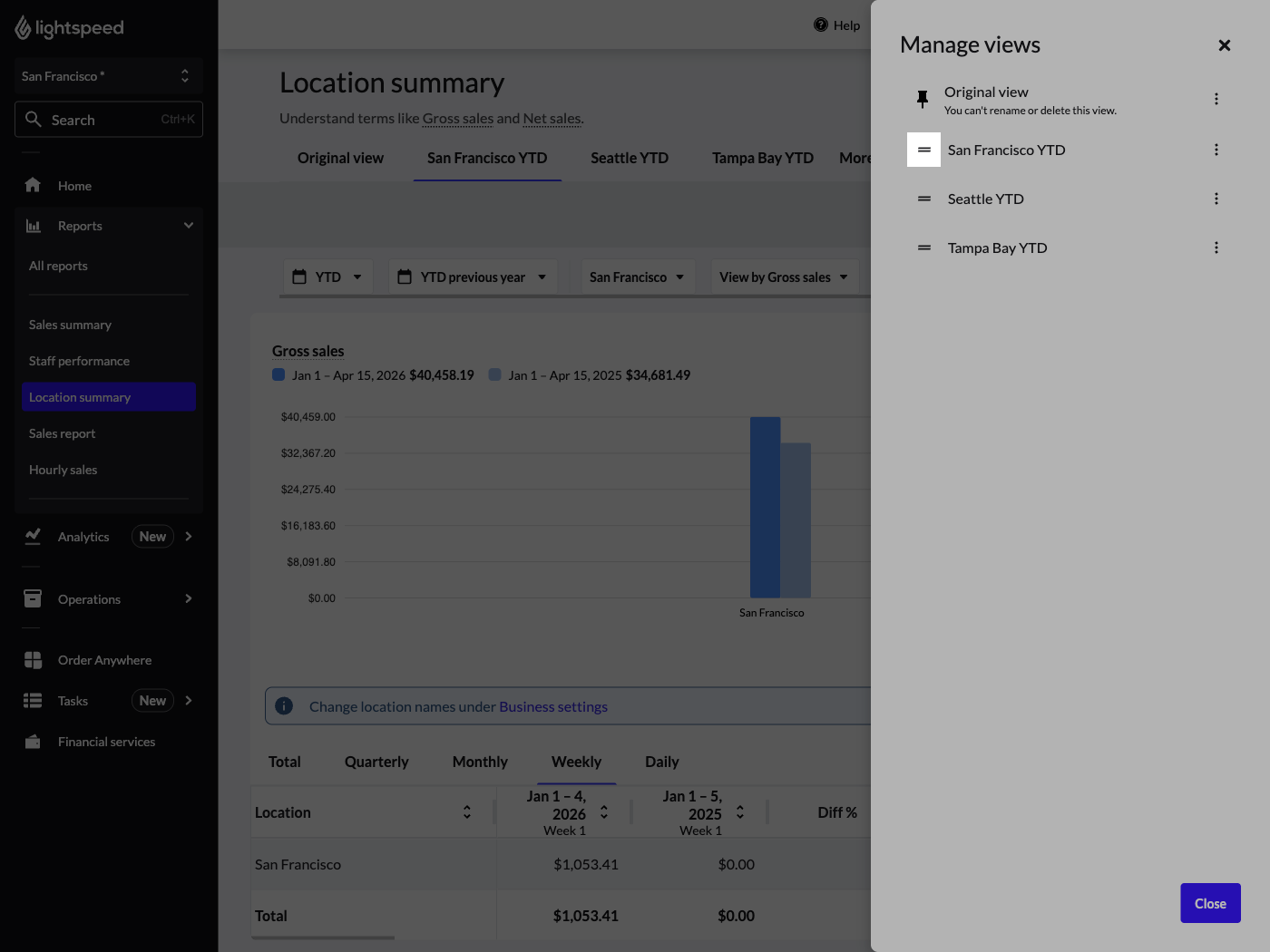Click inside the Search field
The width and height of the screenshot is (1270, 952).
108,119
